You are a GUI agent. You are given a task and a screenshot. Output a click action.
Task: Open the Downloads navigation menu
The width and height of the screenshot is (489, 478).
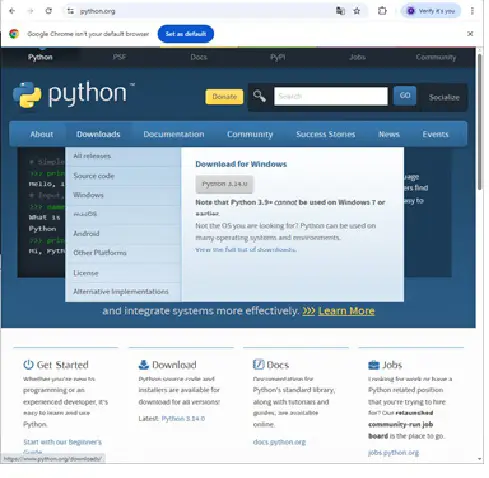[x=98, y=134]
